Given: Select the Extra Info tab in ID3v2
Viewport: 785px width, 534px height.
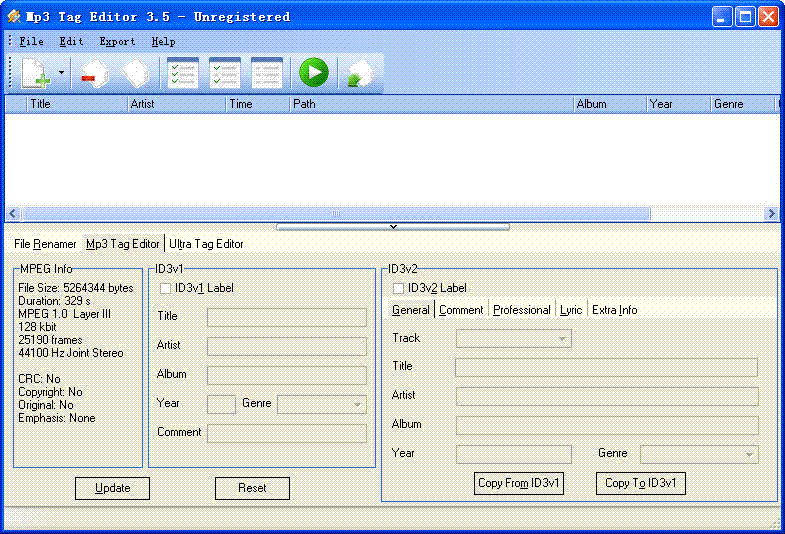Looking at the screenshot, I should coord(614,310).
